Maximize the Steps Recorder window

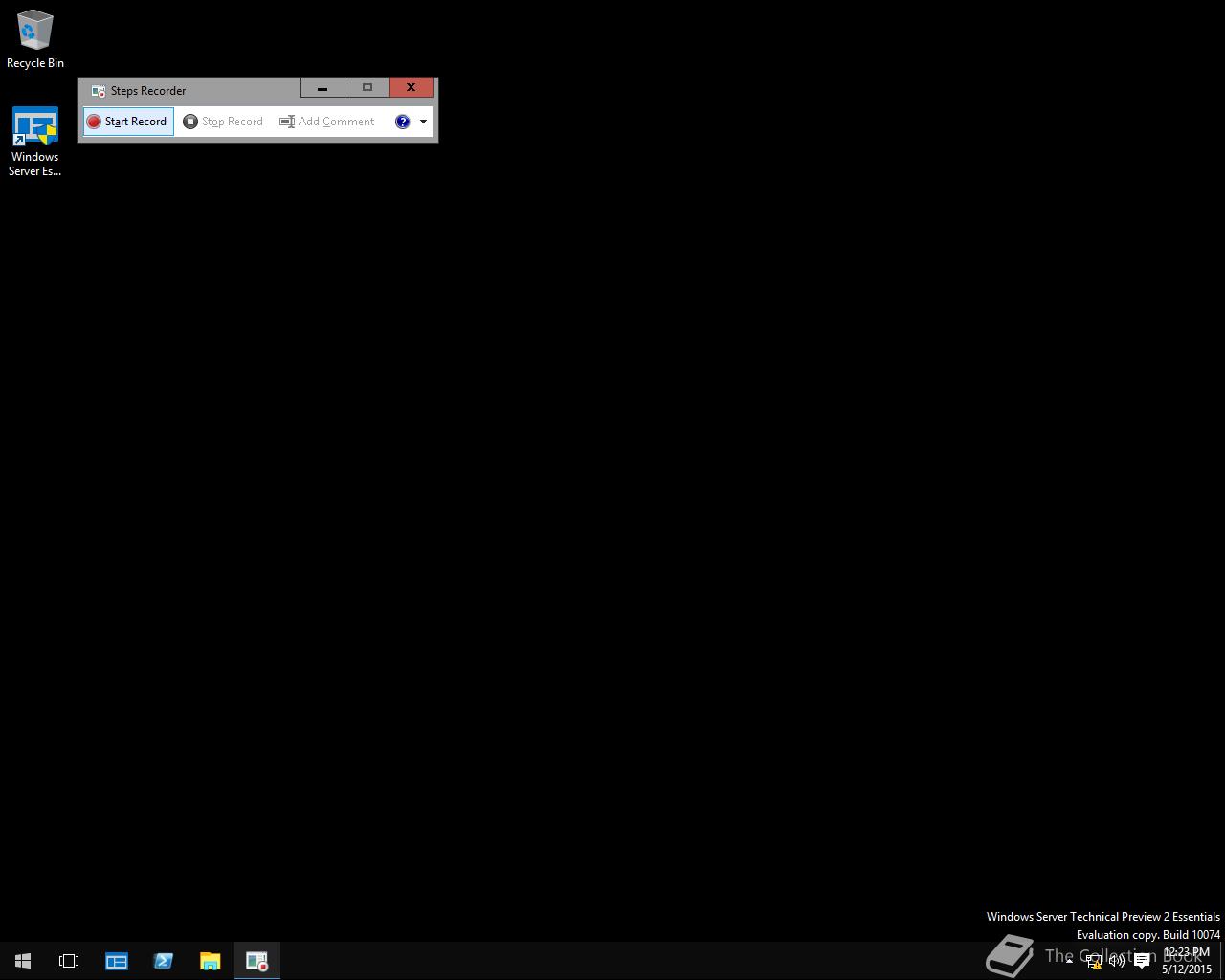tap(367, 88)
